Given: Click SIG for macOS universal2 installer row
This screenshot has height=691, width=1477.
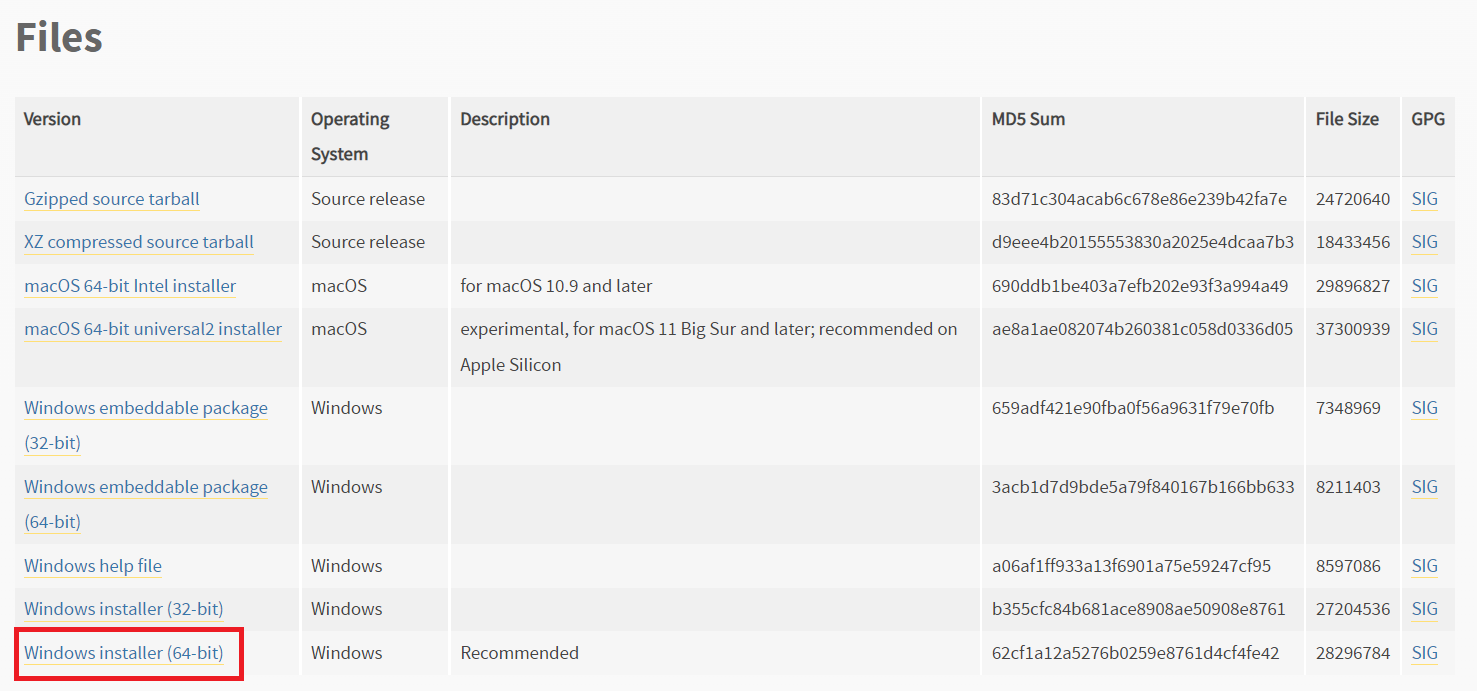Looking at the screenshot, I should (1424, 329).
